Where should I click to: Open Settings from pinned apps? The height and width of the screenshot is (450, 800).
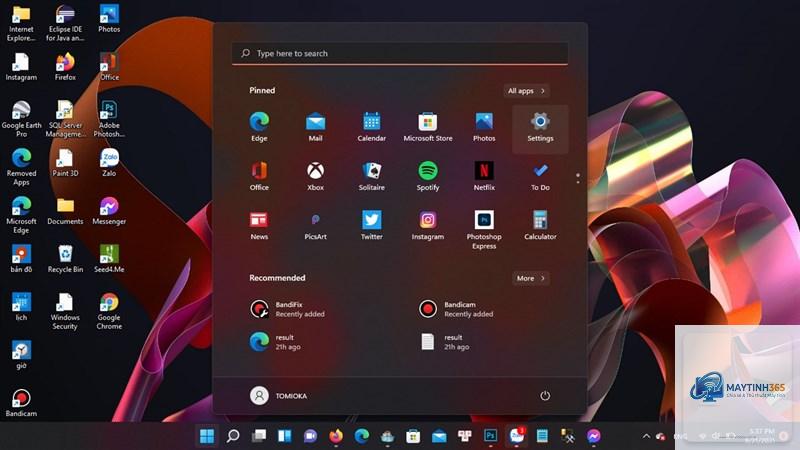coord(540,127)
